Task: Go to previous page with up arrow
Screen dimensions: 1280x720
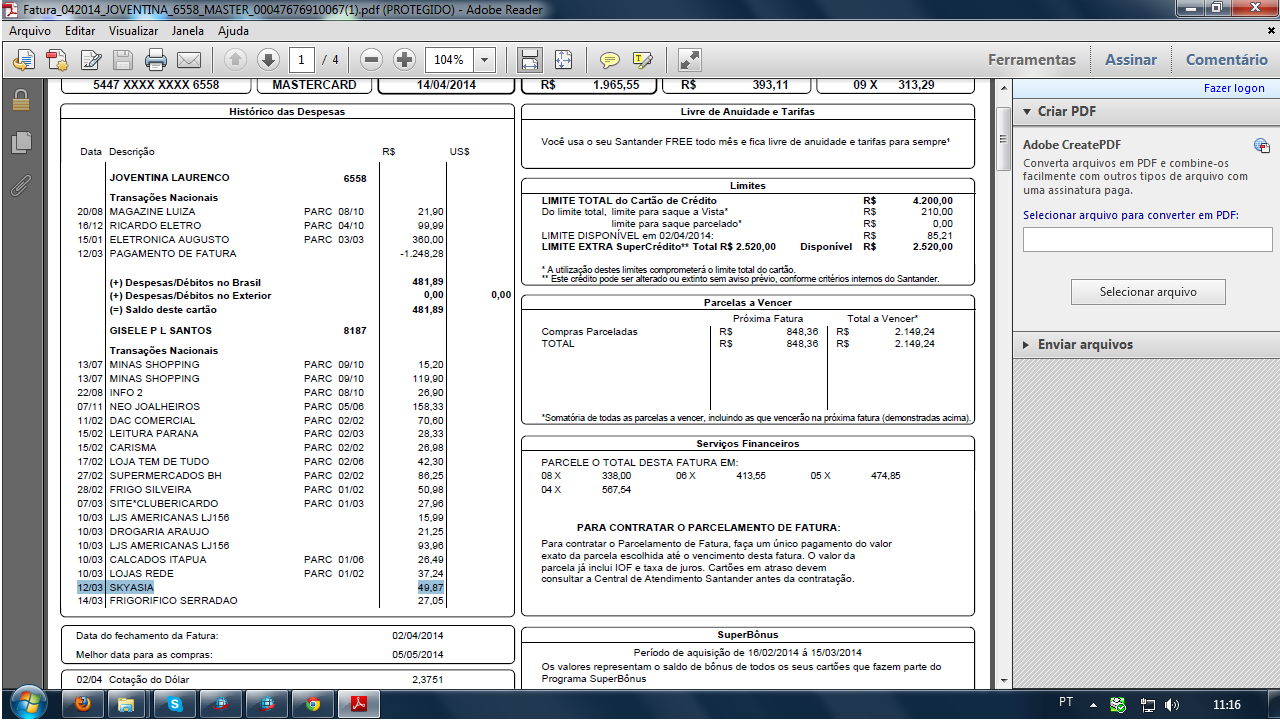Action: click(x=235, y=60)
